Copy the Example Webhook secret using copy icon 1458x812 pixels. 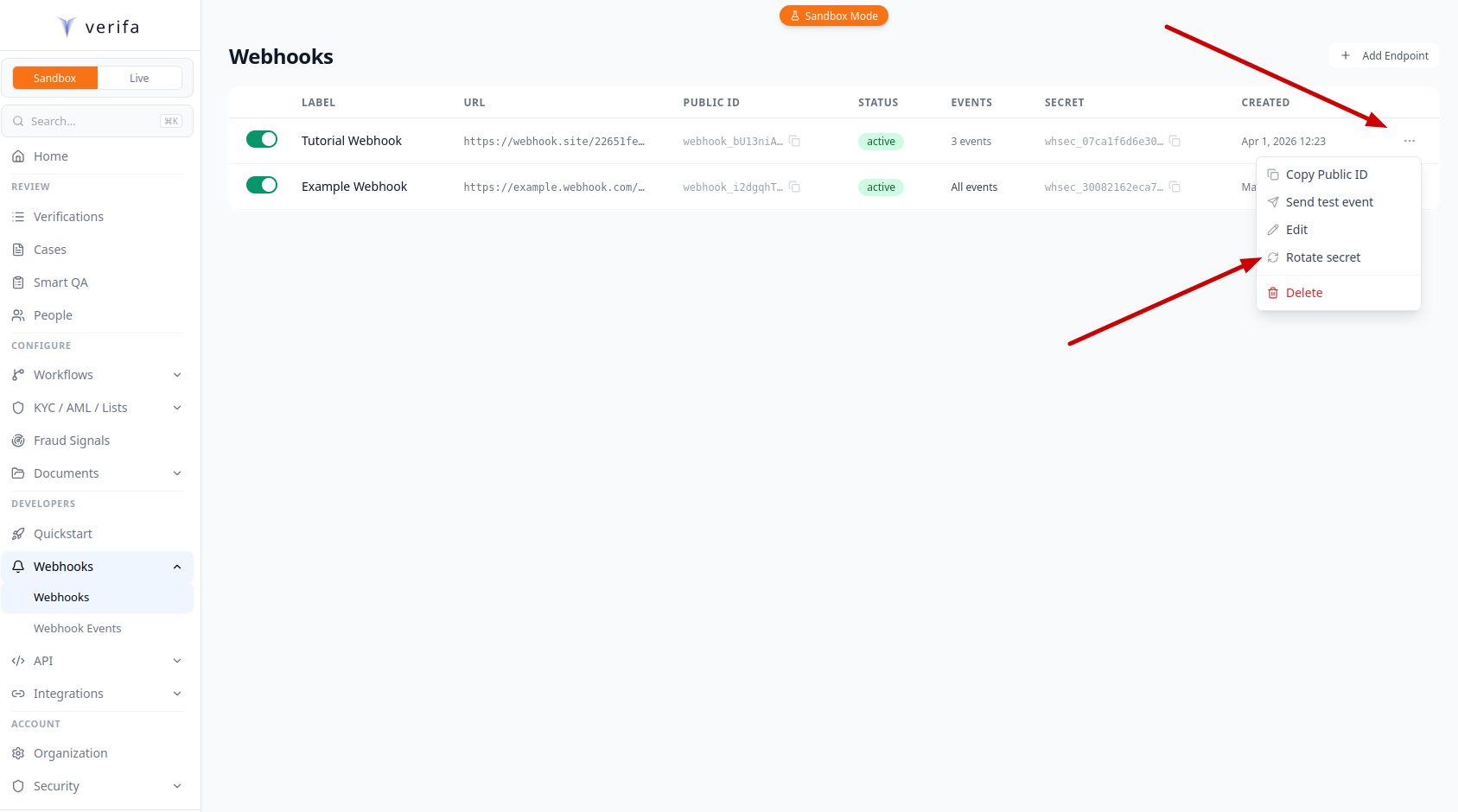1175,187
